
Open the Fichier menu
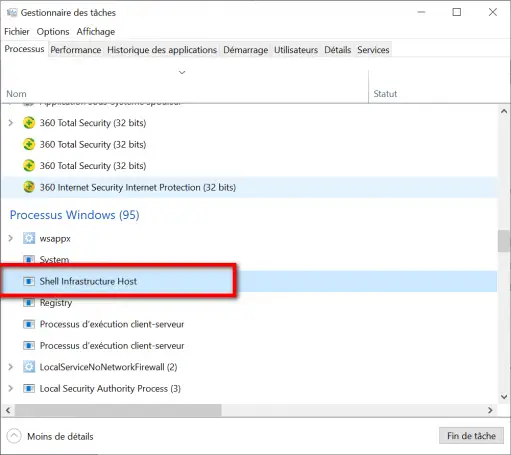point(17,32)
